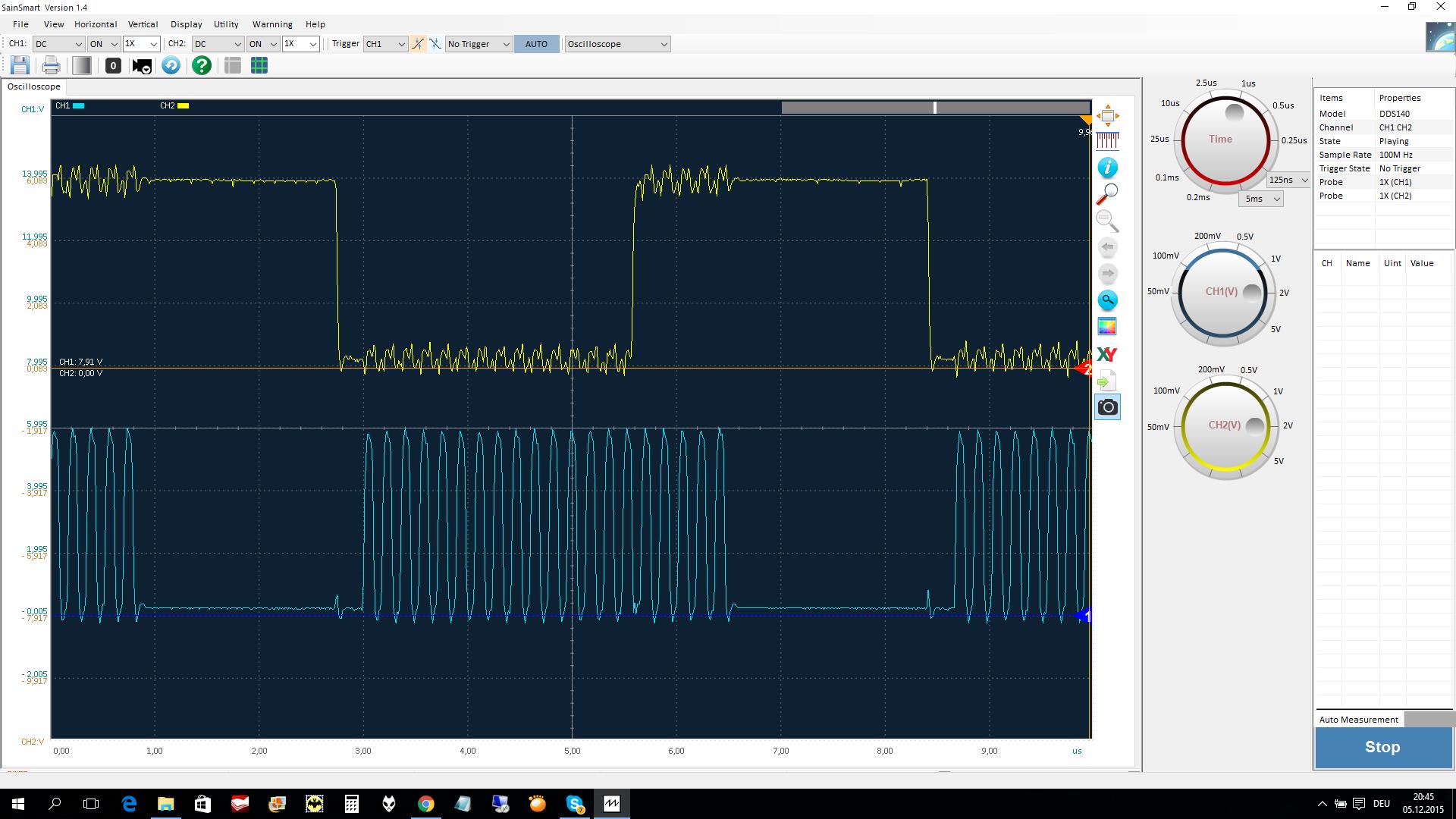Open the color spectrum settings icon

1107,327
